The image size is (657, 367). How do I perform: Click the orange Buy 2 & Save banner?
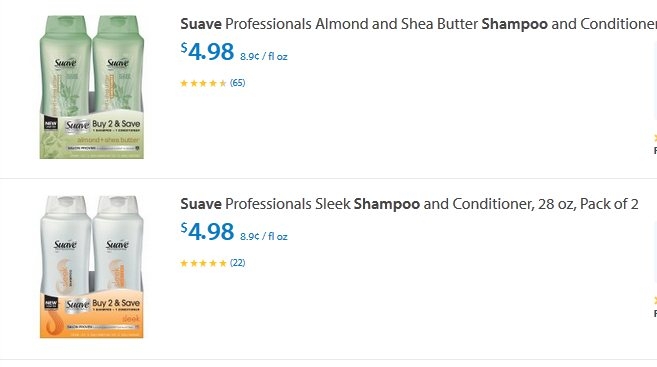(x=92, y=314)
